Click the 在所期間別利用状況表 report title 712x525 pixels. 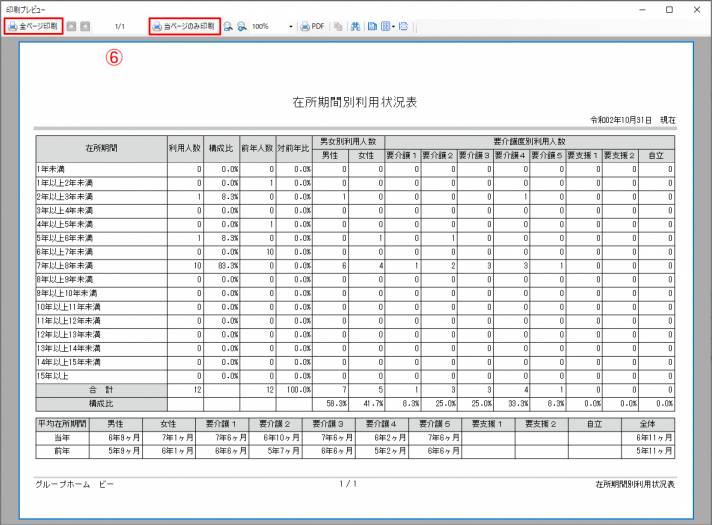[355, 102]
